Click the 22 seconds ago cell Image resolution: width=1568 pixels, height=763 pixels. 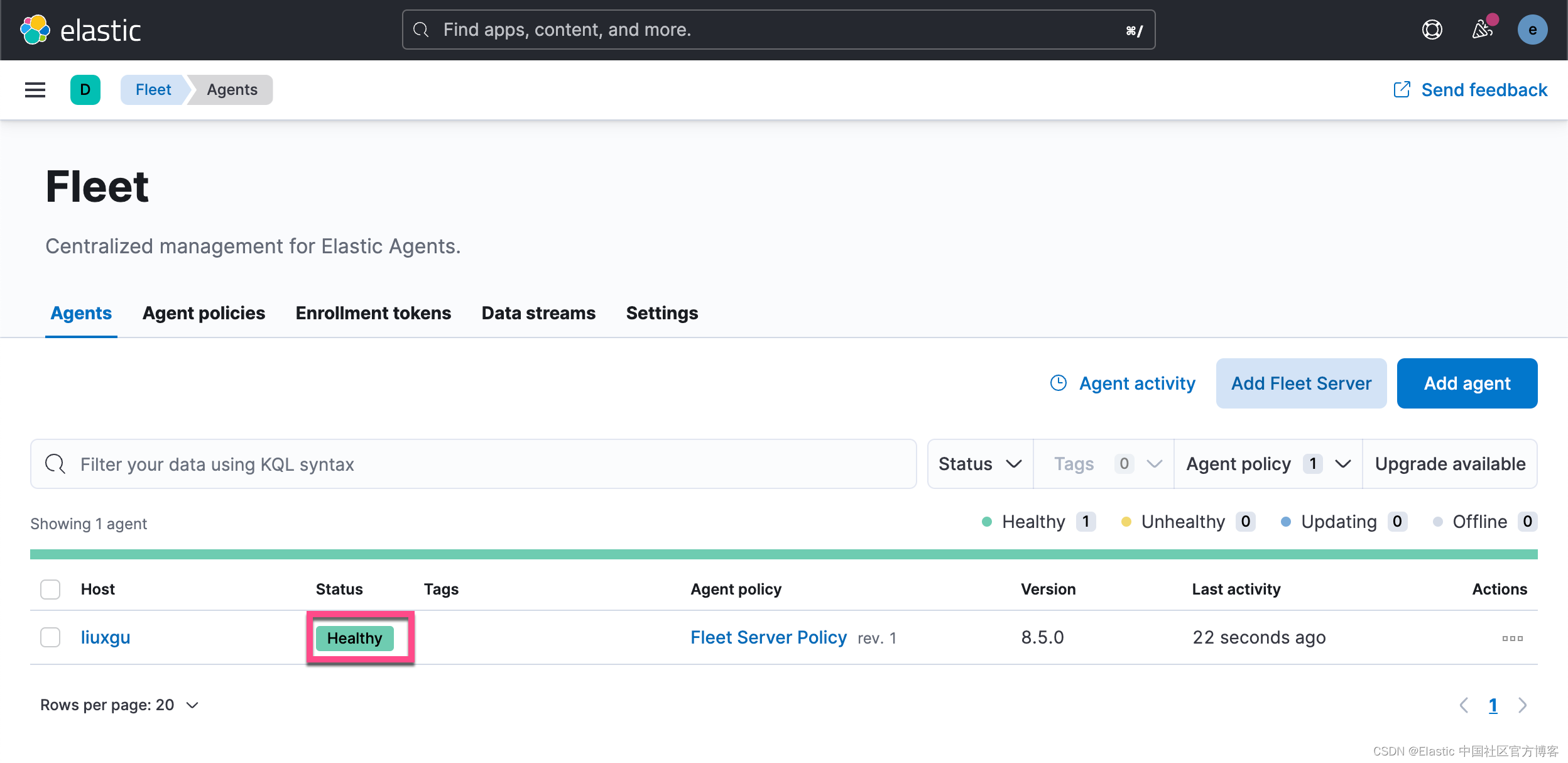pyautogui.click(x=1259, y=637)
